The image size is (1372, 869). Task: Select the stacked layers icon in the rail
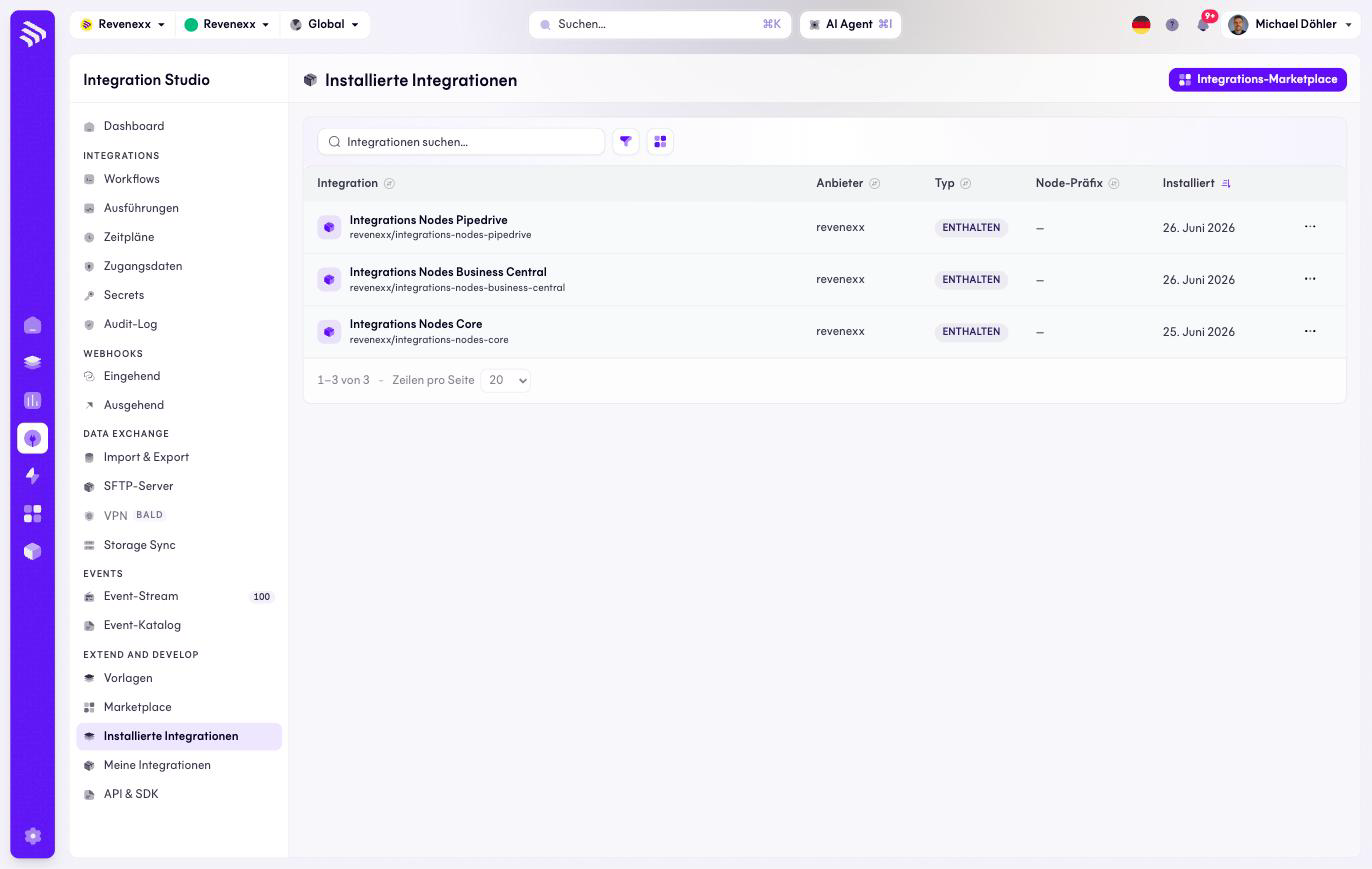click(32, 363)
